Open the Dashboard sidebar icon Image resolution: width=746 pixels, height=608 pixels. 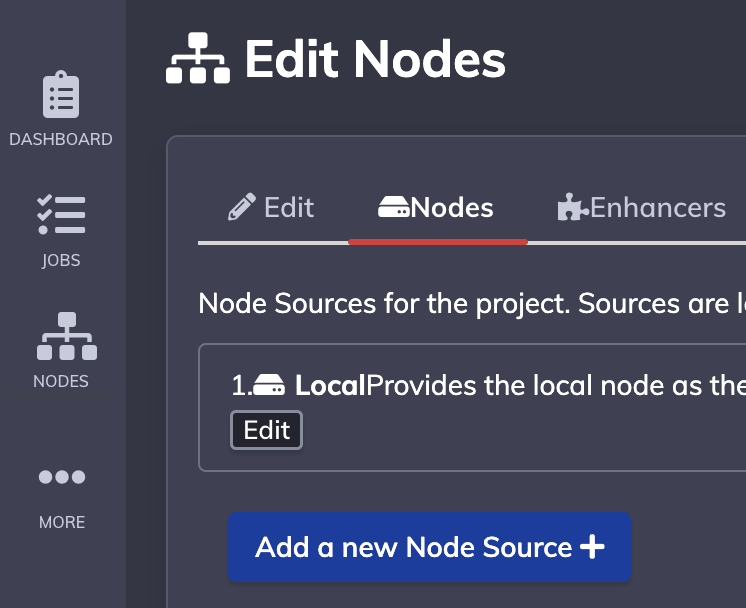pos(61,94)
